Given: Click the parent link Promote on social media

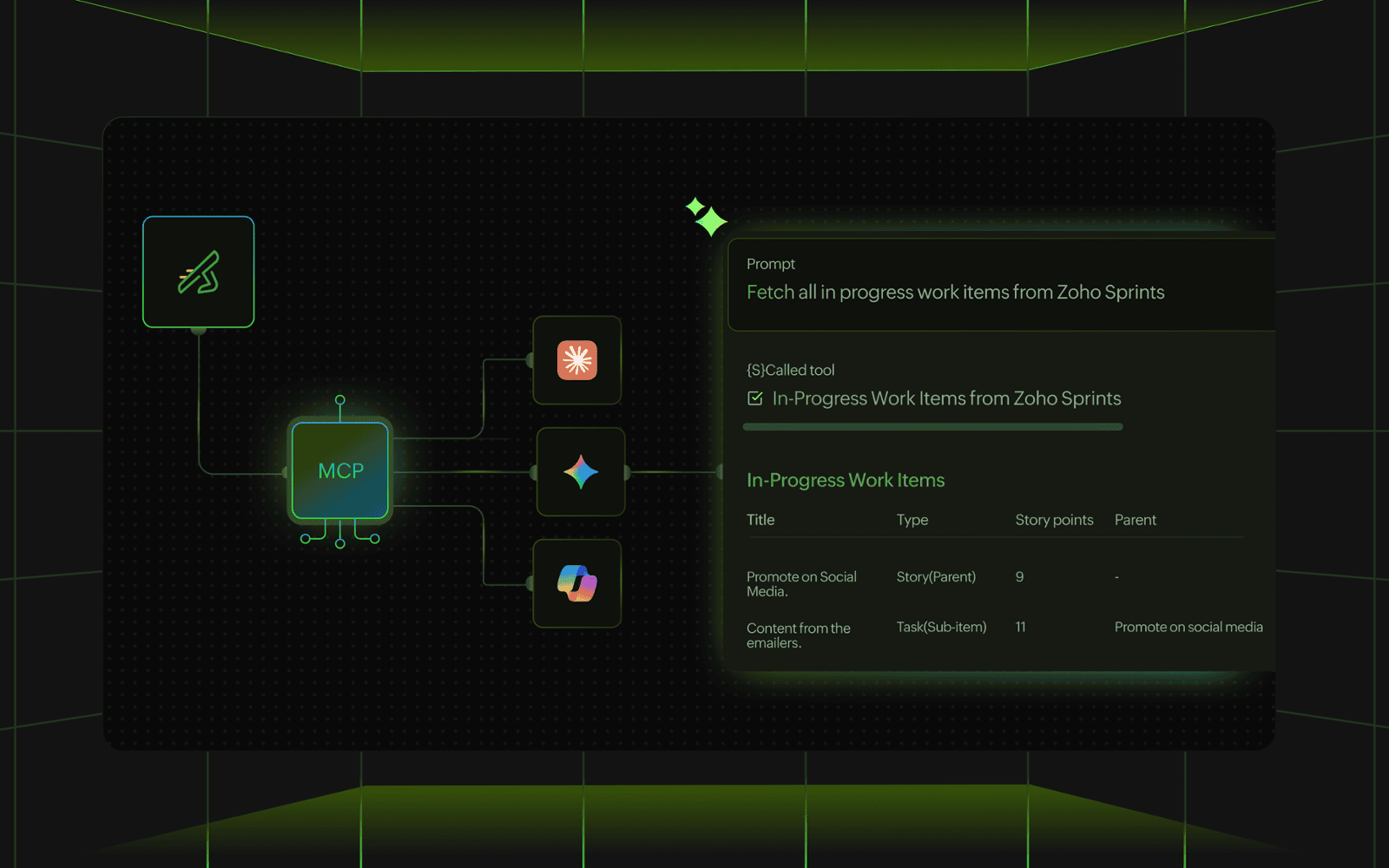Looking at the screenshot, I should click(1188, 627).
